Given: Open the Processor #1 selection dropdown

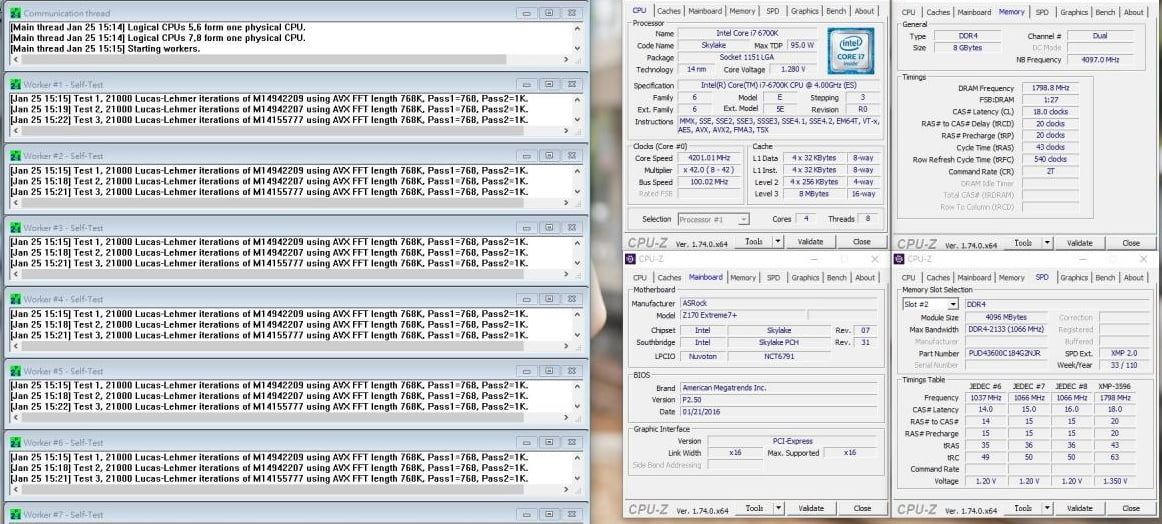Looking at the screenshot, I should pos(743,219).
